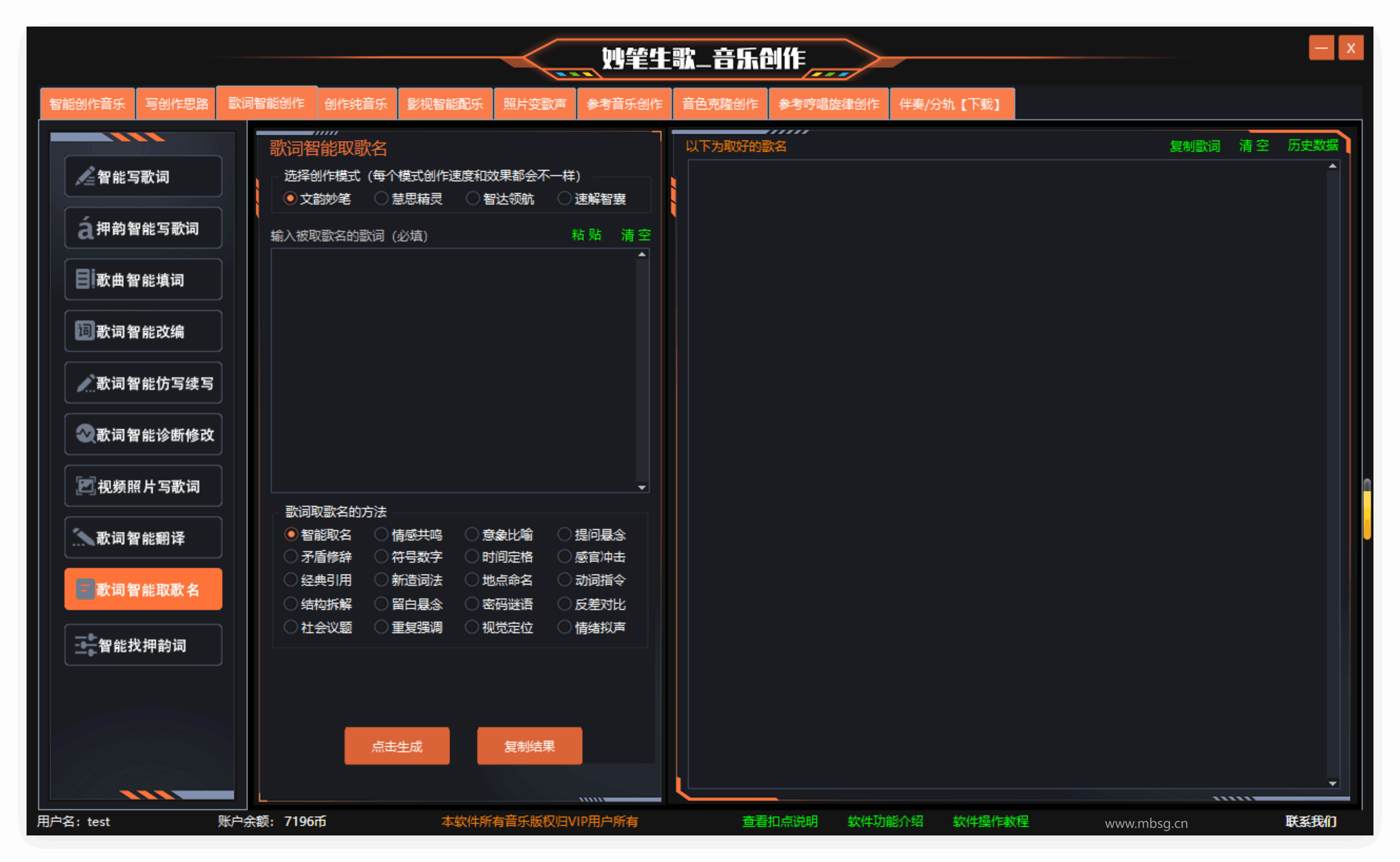This screenshot has width=1400, height=862.
Task: Click the image icon beside 视频照片写歌词
Action: pos(85,486)
